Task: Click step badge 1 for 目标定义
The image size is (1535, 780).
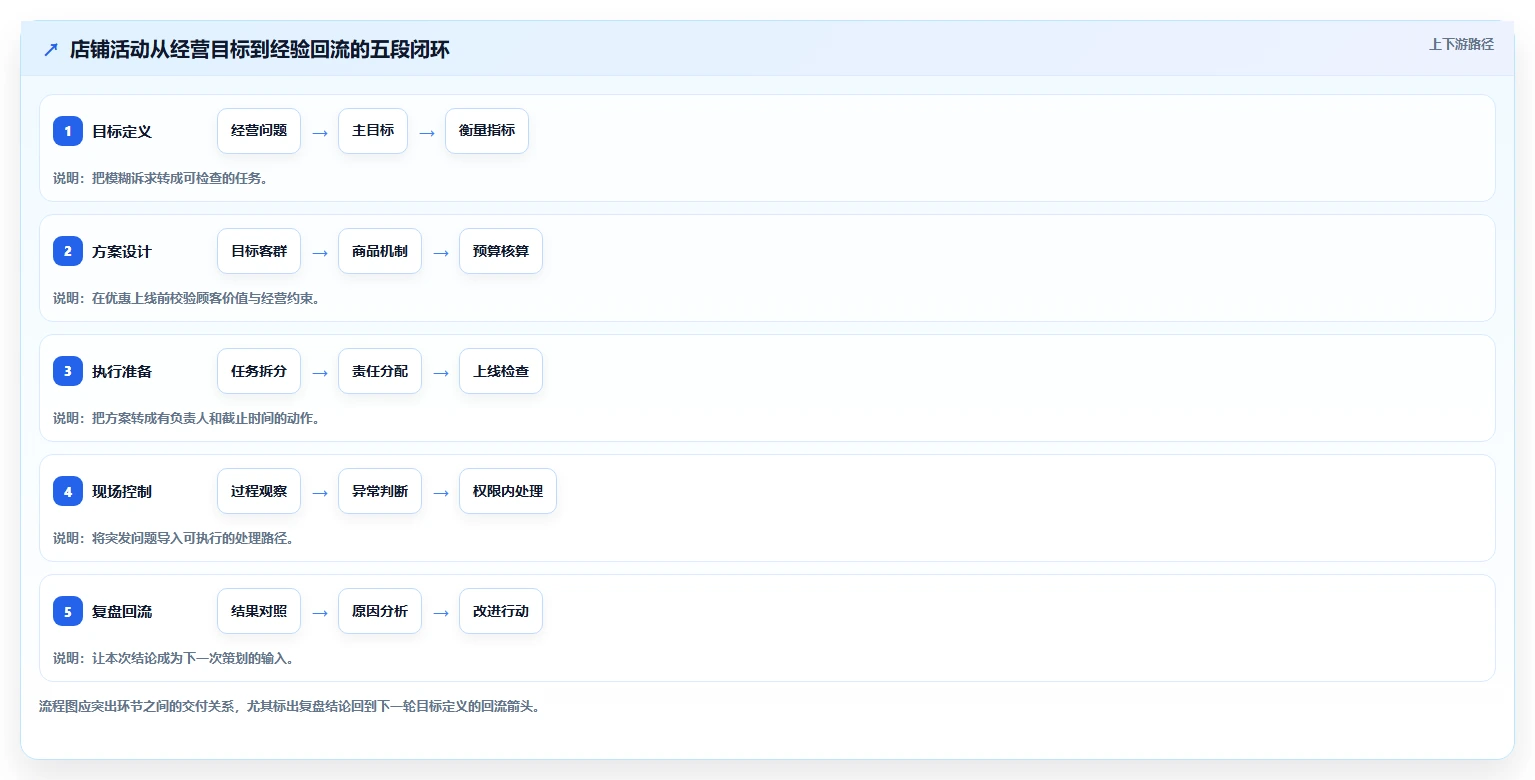Action: tap(68, 131)
